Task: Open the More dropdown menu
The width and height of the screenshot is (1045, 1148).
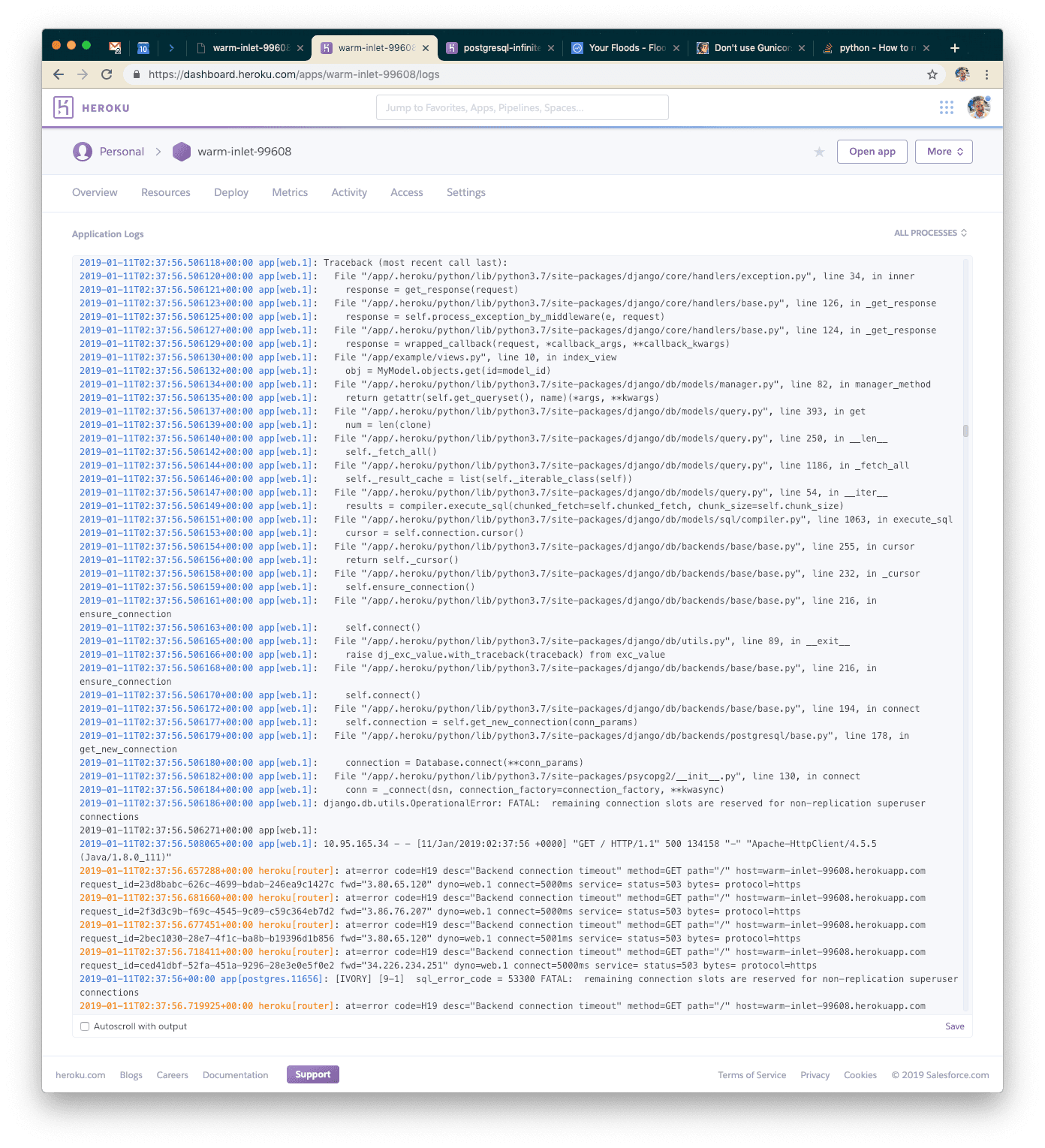Action: tap(944, 152)
